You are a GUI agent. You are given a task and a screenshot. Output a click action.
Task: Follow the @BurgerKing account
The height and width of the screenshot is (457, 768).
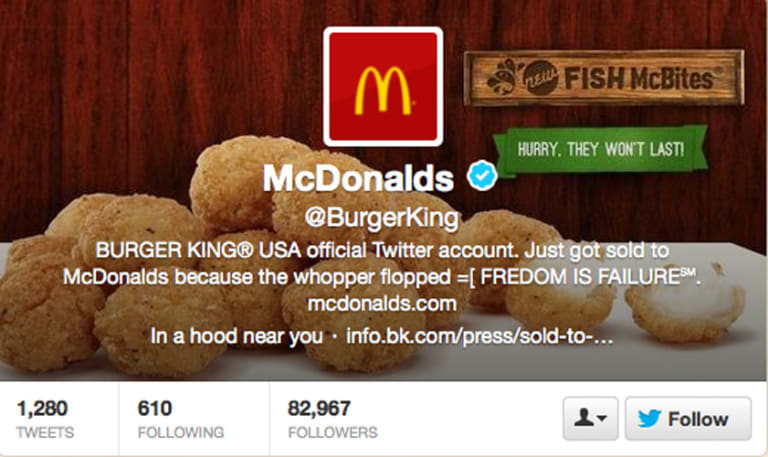click(688, 419)
